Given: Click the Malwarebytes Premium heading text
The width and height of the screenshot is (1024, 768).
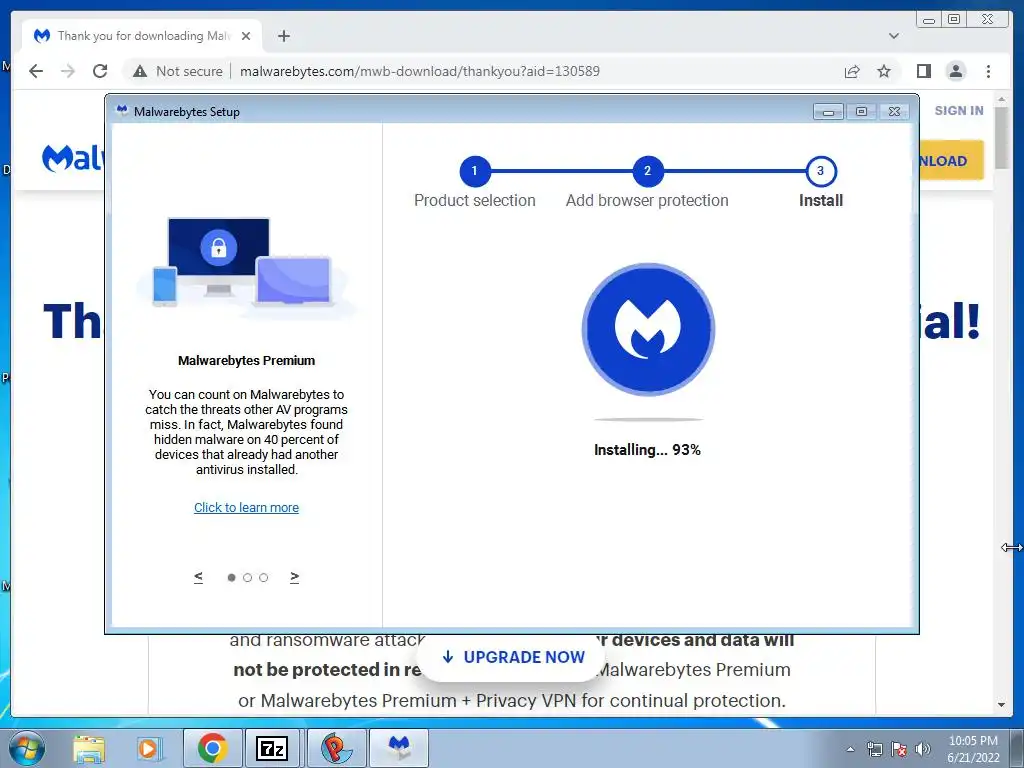Looking at the screenshot, I should coord(246,360).
